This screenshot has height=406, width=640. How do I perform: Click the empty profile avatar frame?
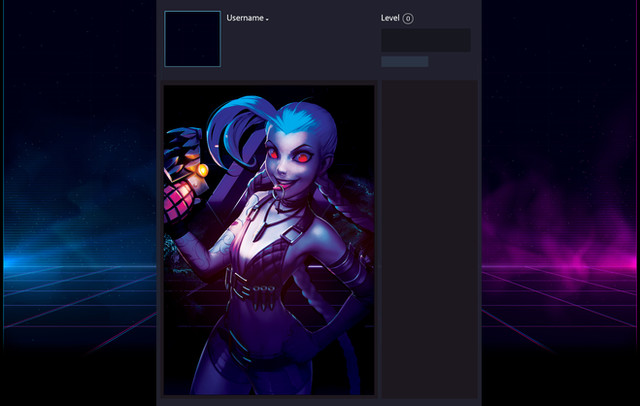click(x=193, y=39)
